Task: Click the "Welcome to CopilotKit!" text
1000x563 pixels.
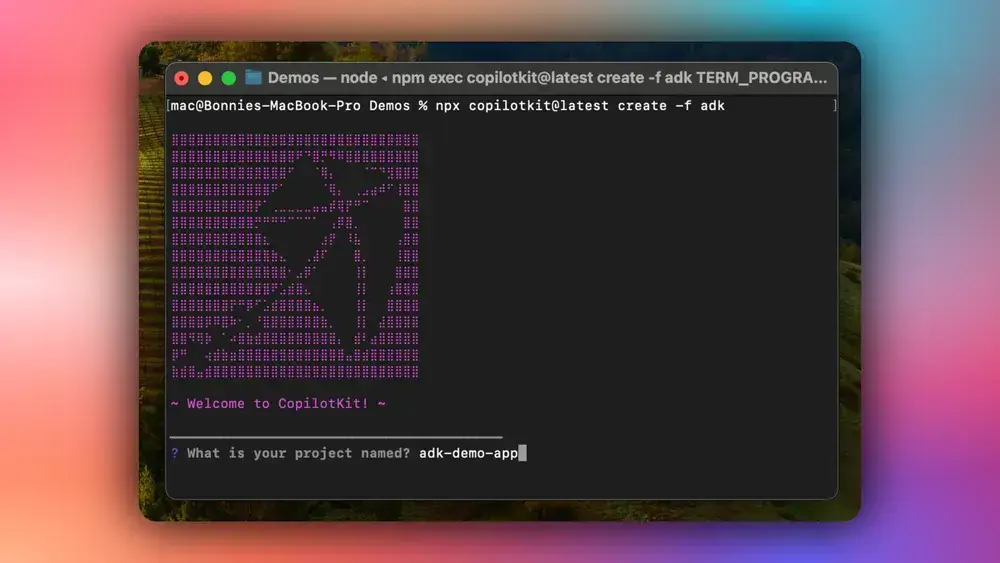Action: pos(278,404)
